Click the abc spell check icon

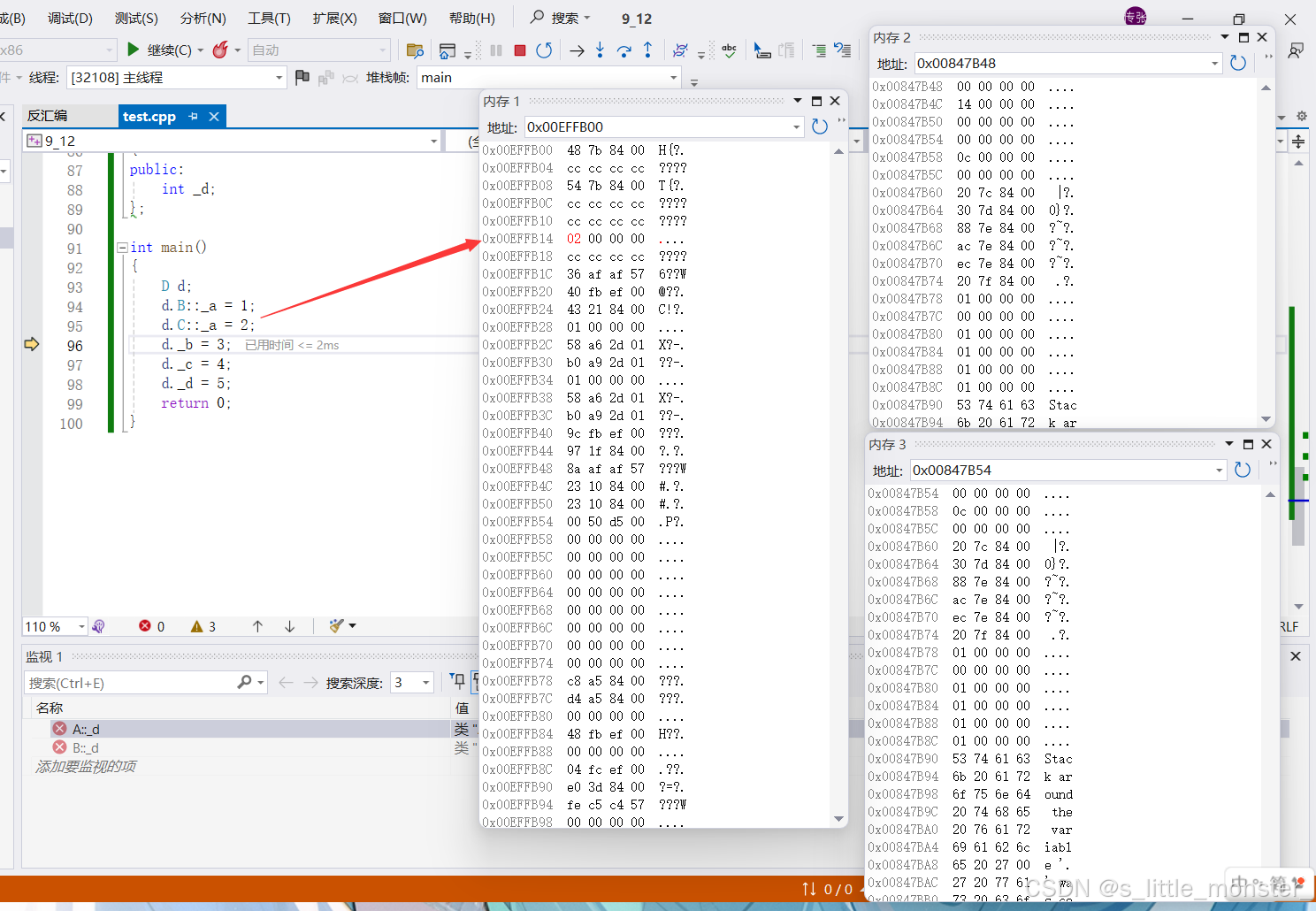tap(729, 50)
